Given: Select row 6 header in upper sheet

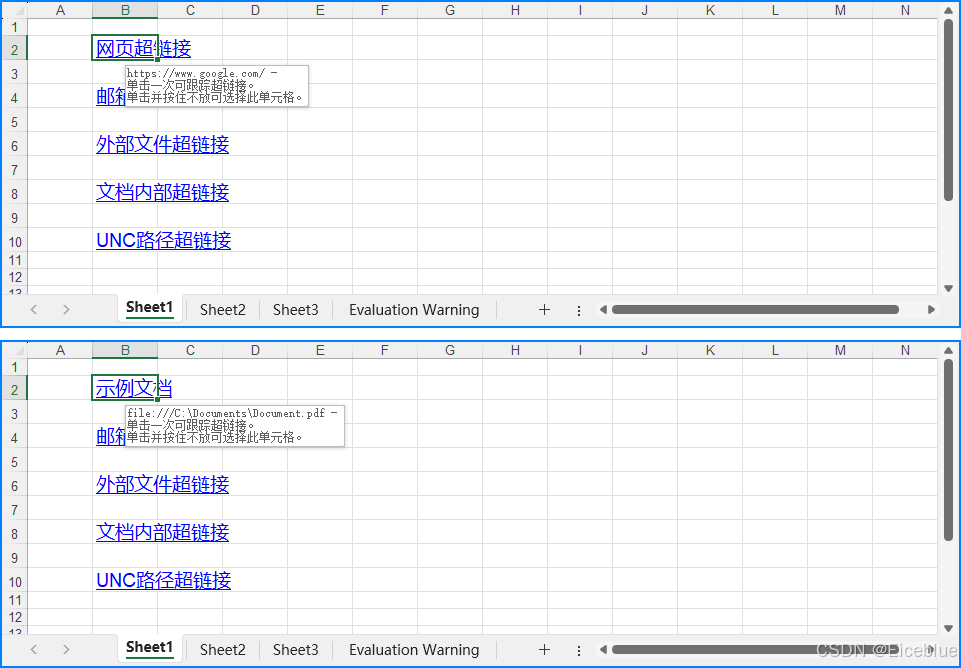Looking at the screenshot, I should (x=15, y=145).
